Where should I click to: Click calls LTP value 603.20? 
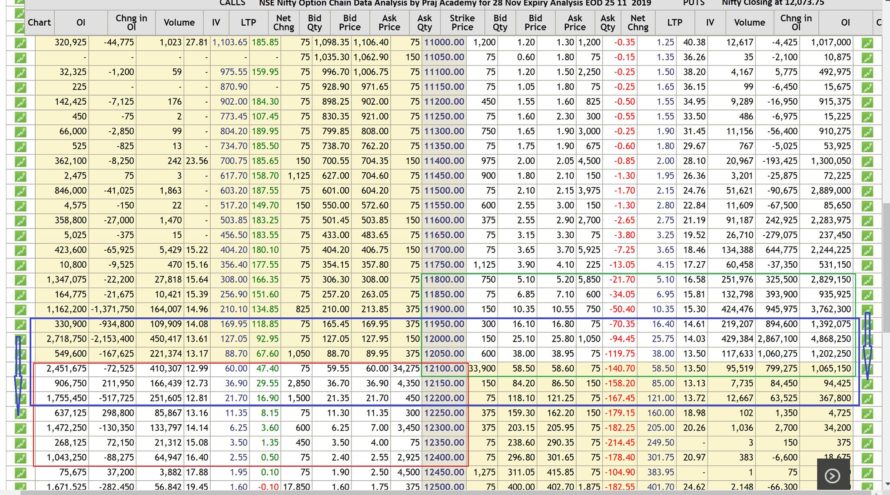click(234, 191)
